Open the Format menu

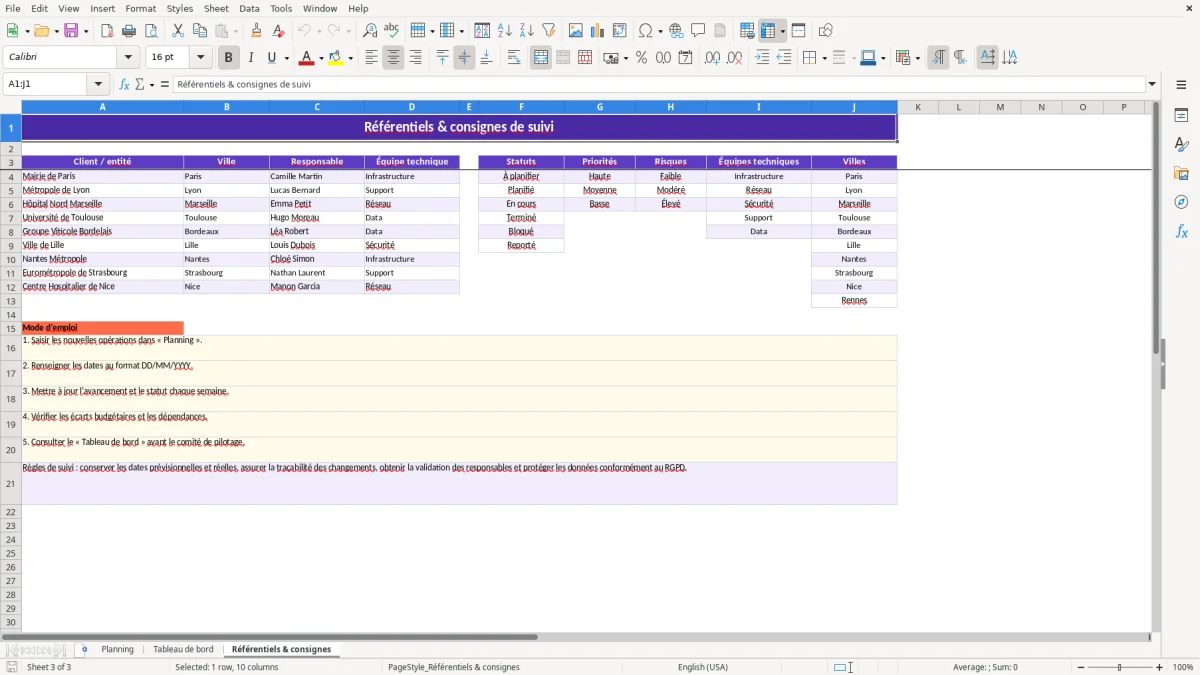(x=140, y=8)
